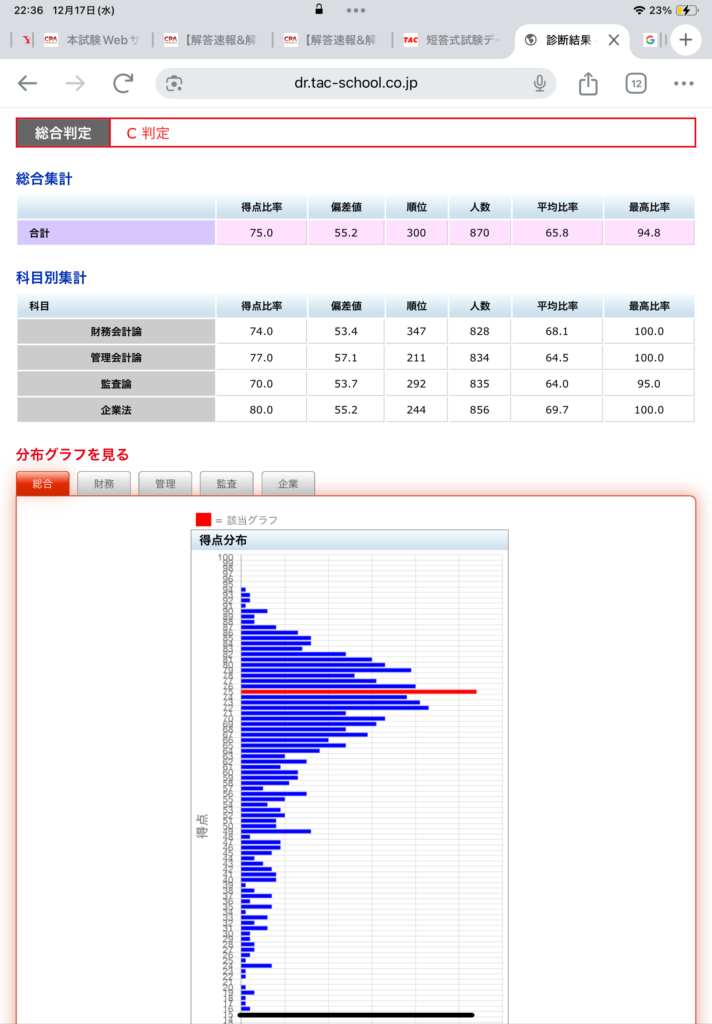The width and height of the screenshot is (712, 1024).
Task: Select the 総合 distribution graph tab
Action: click(43, 484)
